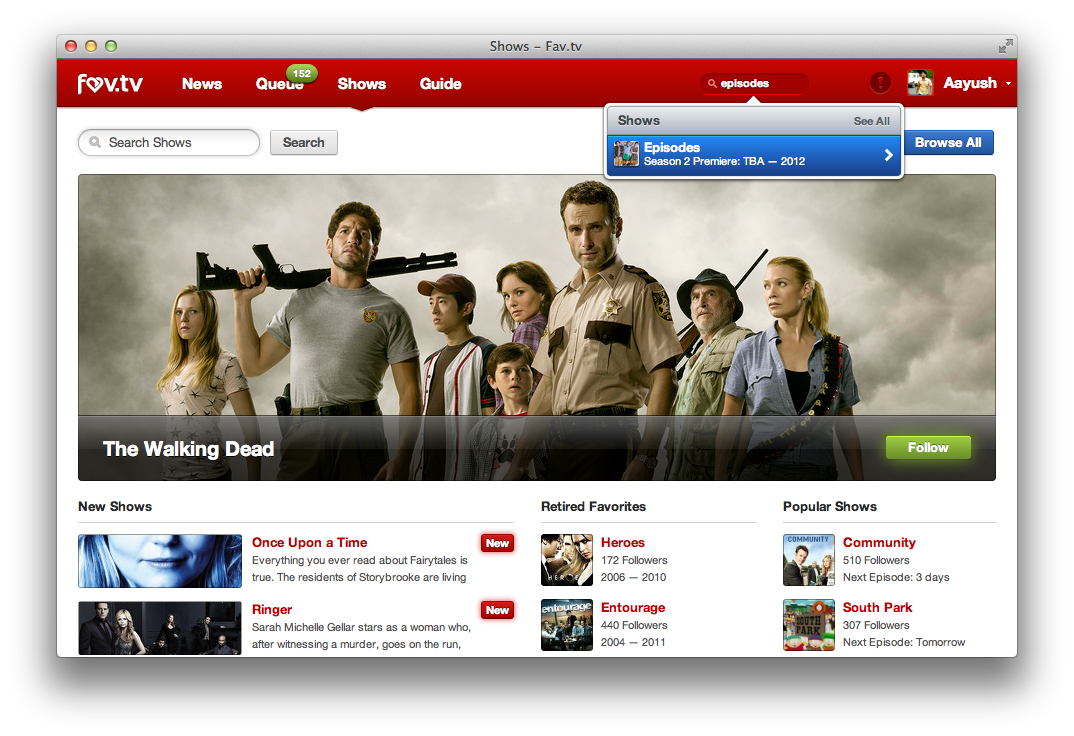Click the Entourage poster thumbnail
Image resolution: width=1074 pixels, height=736 pixels.
point(566,625)
